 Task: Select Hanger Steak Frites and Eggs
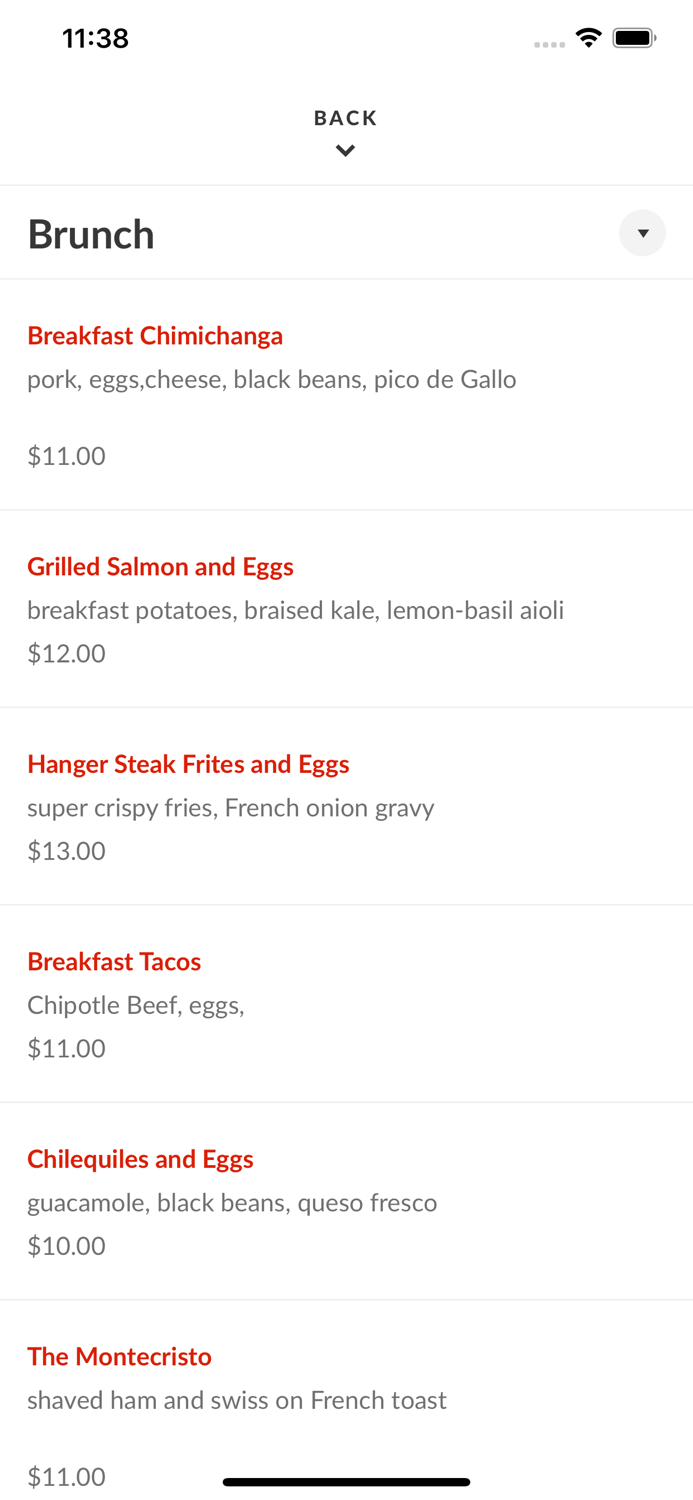pyautogui.click(x=188, y=764)
